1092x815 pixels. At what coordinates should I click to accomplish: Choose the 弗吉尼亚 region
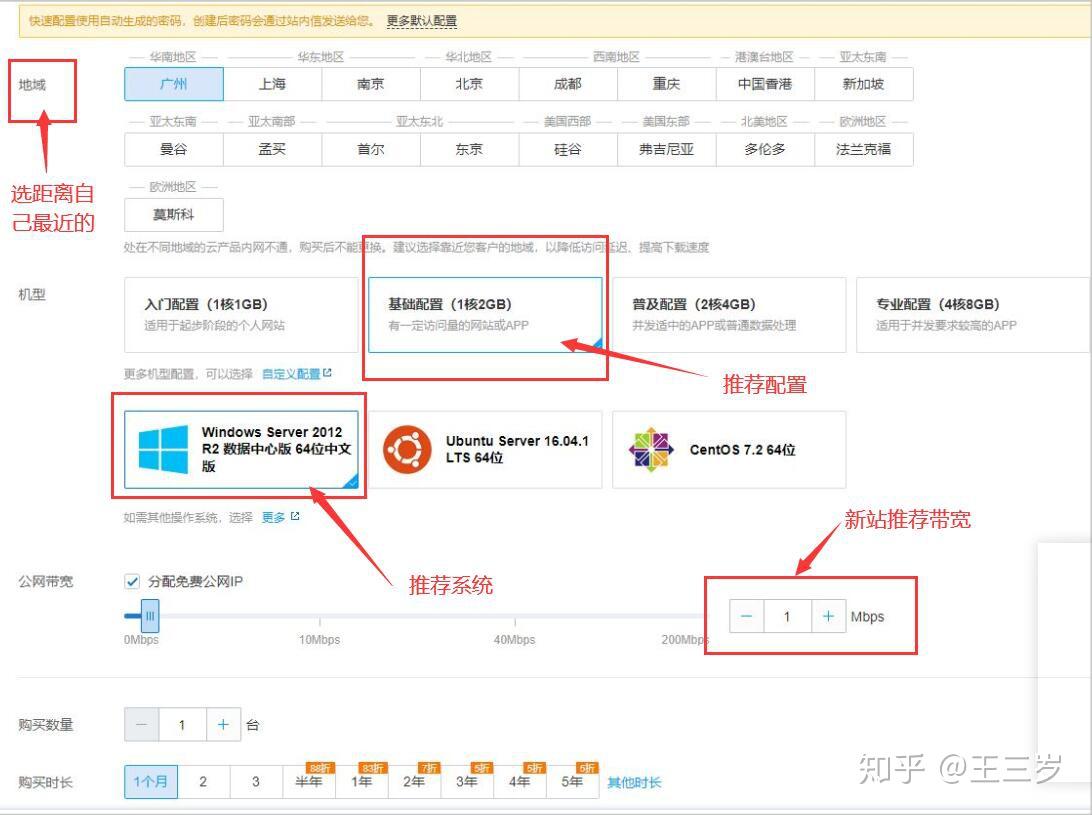[666, 149]
